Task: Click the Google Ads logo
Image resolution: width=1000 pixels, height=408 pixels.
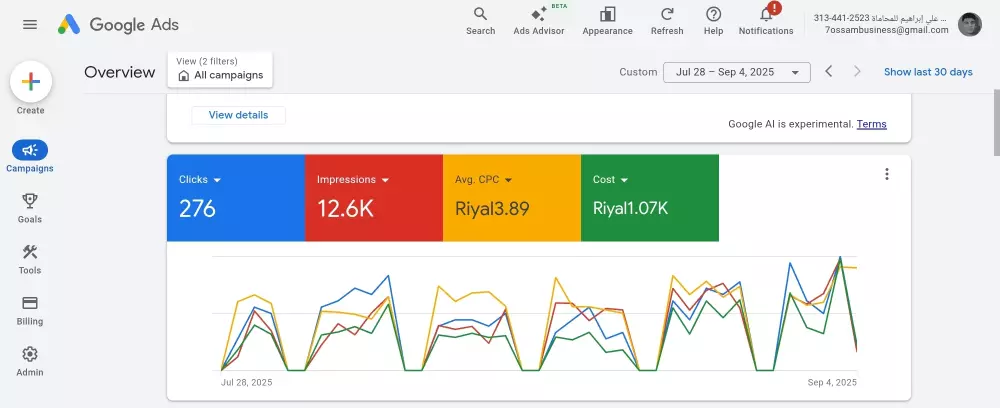Action: tap(119, 25)
